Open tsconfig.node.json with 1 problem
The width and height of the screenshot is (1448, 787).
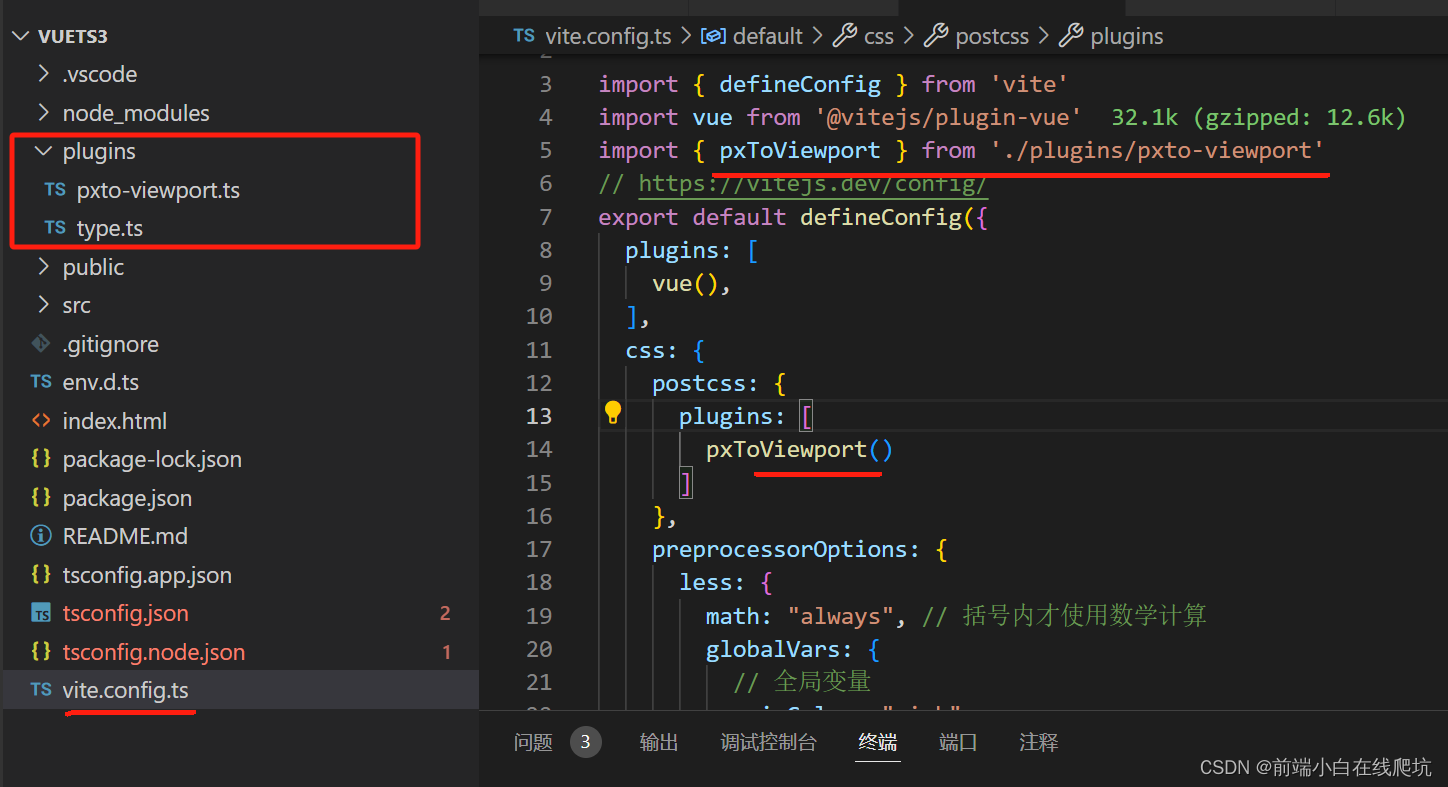pos(154,652)
